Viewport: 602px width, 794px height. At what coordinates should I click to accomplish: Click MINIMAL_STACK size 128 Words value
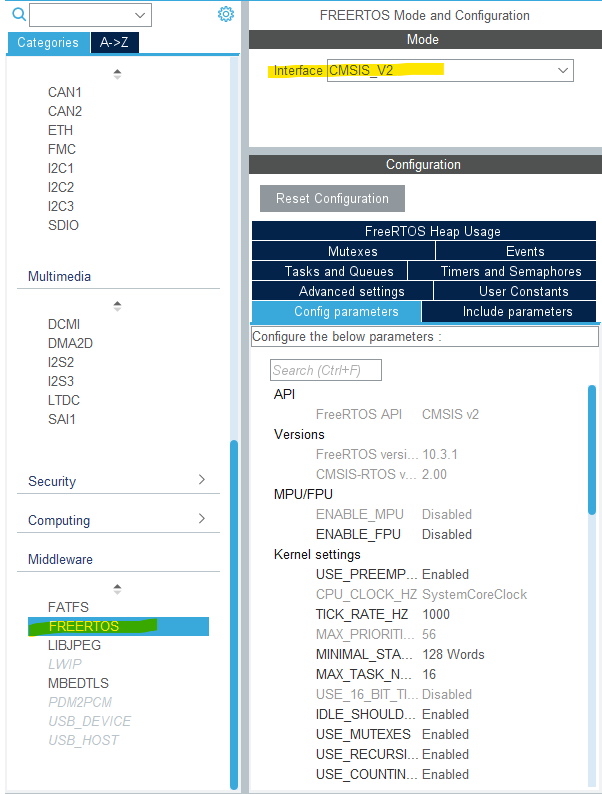(453, 654)
